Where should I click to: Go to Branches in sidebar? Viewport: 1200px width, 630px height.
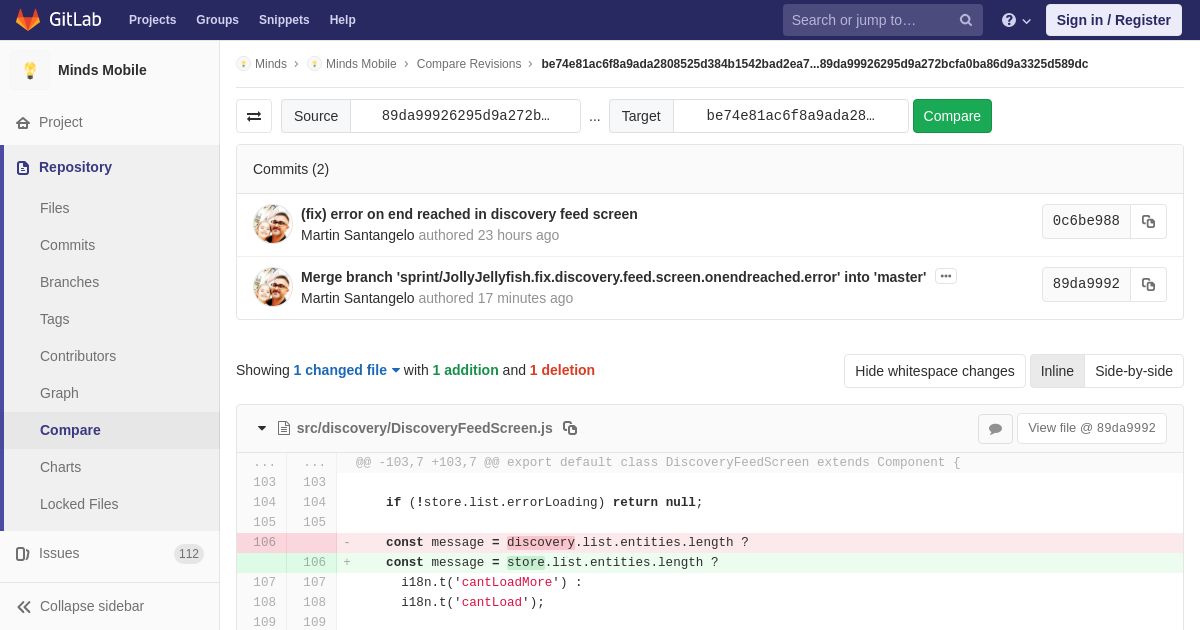point(69,282)
